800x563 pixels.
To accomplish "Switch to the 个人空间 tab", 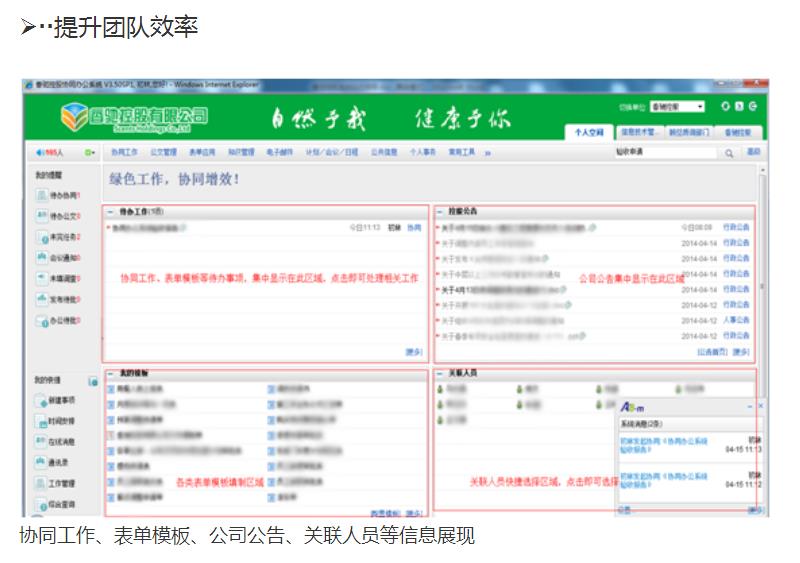I will point(588,132).
